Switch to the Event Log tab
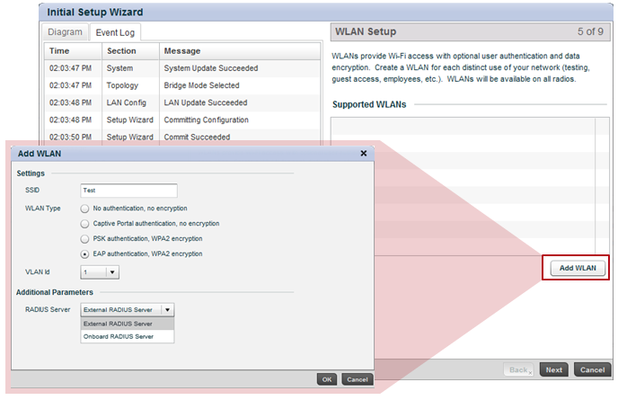The width and height of the screenshot is (618, 400). (x=115, y=32)
